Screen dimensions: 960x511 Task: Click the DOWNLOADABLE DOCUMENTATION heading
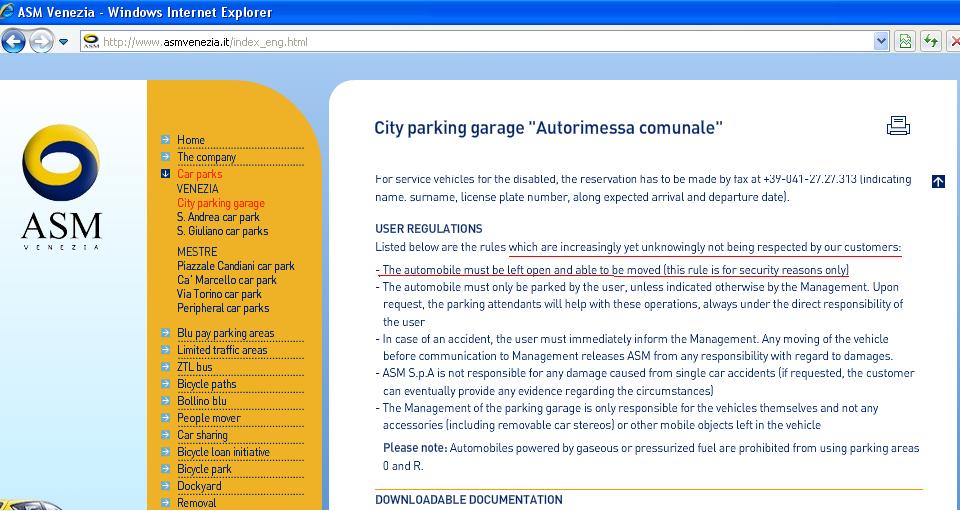click(469, 500)
